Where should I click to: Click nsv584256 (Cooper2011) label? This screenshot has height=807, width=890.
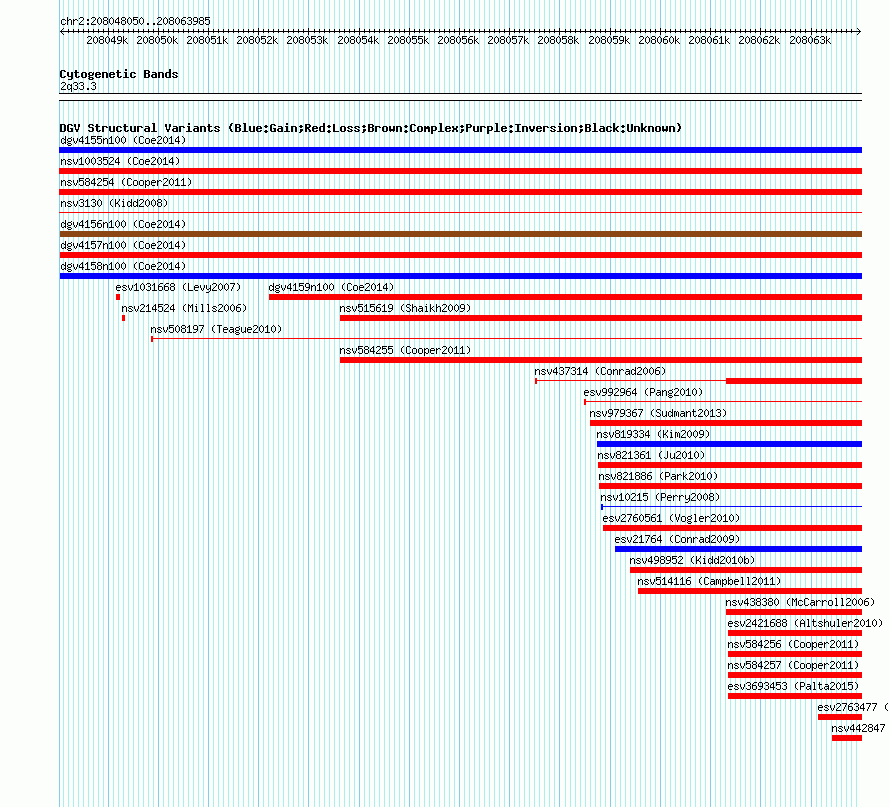794,644
